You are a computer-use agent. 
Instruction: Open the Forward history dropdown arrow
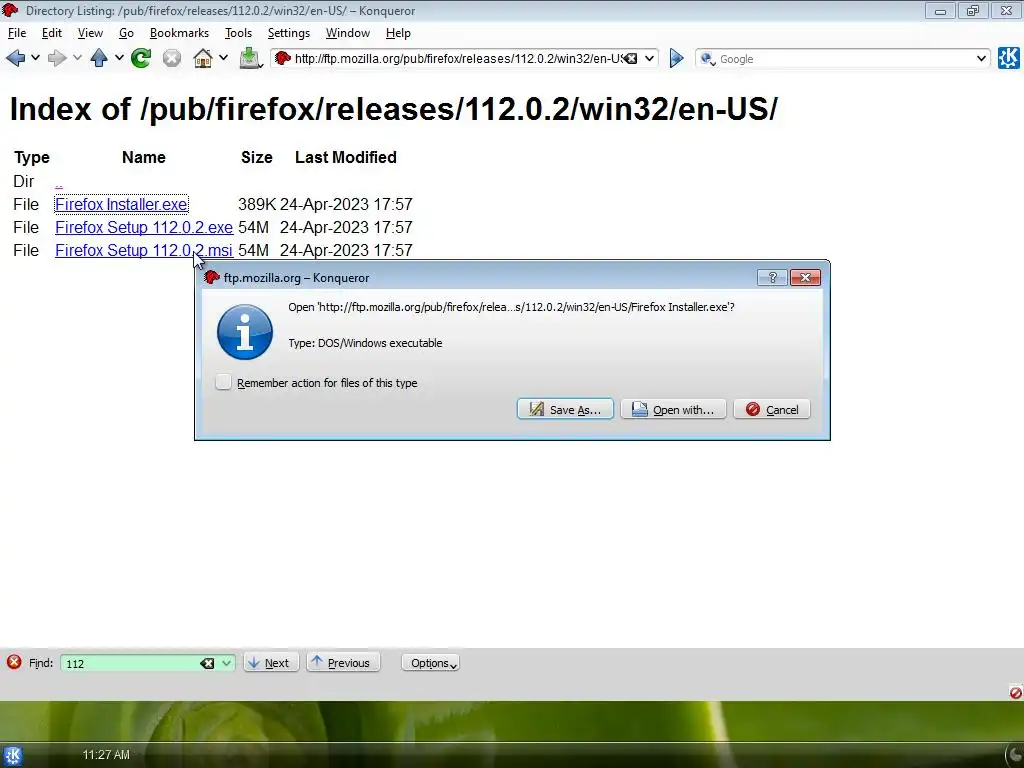pyautogui.click(x=77, y=58)
